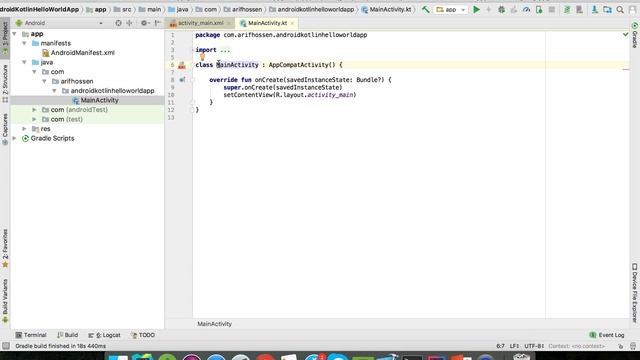Open the TODO tool window

(142, 335)
